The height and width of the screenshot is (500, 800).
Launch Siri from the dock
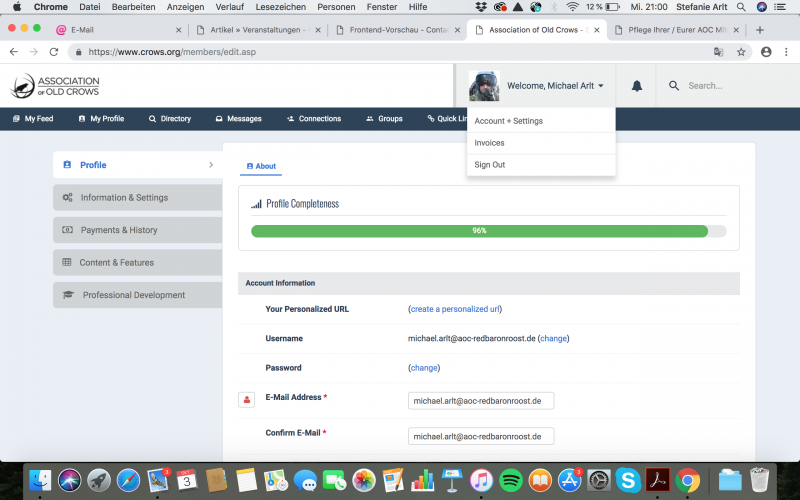pyautogui.click(x=69, y=480)
